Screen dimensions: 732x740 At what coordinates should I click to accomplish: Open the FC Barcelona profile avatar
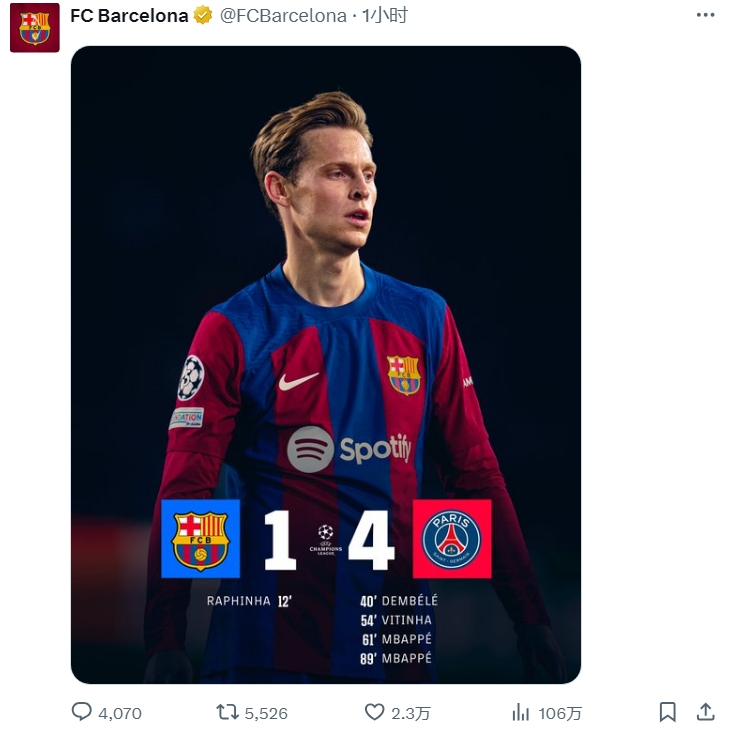[35, 28]
